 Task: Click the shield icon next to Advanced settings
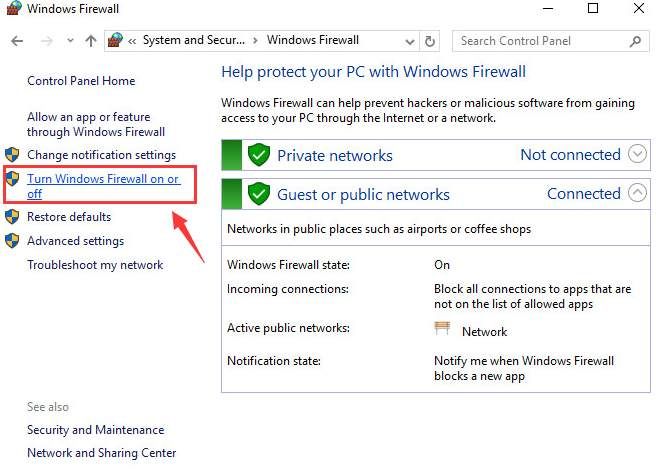tap(12, 241)
